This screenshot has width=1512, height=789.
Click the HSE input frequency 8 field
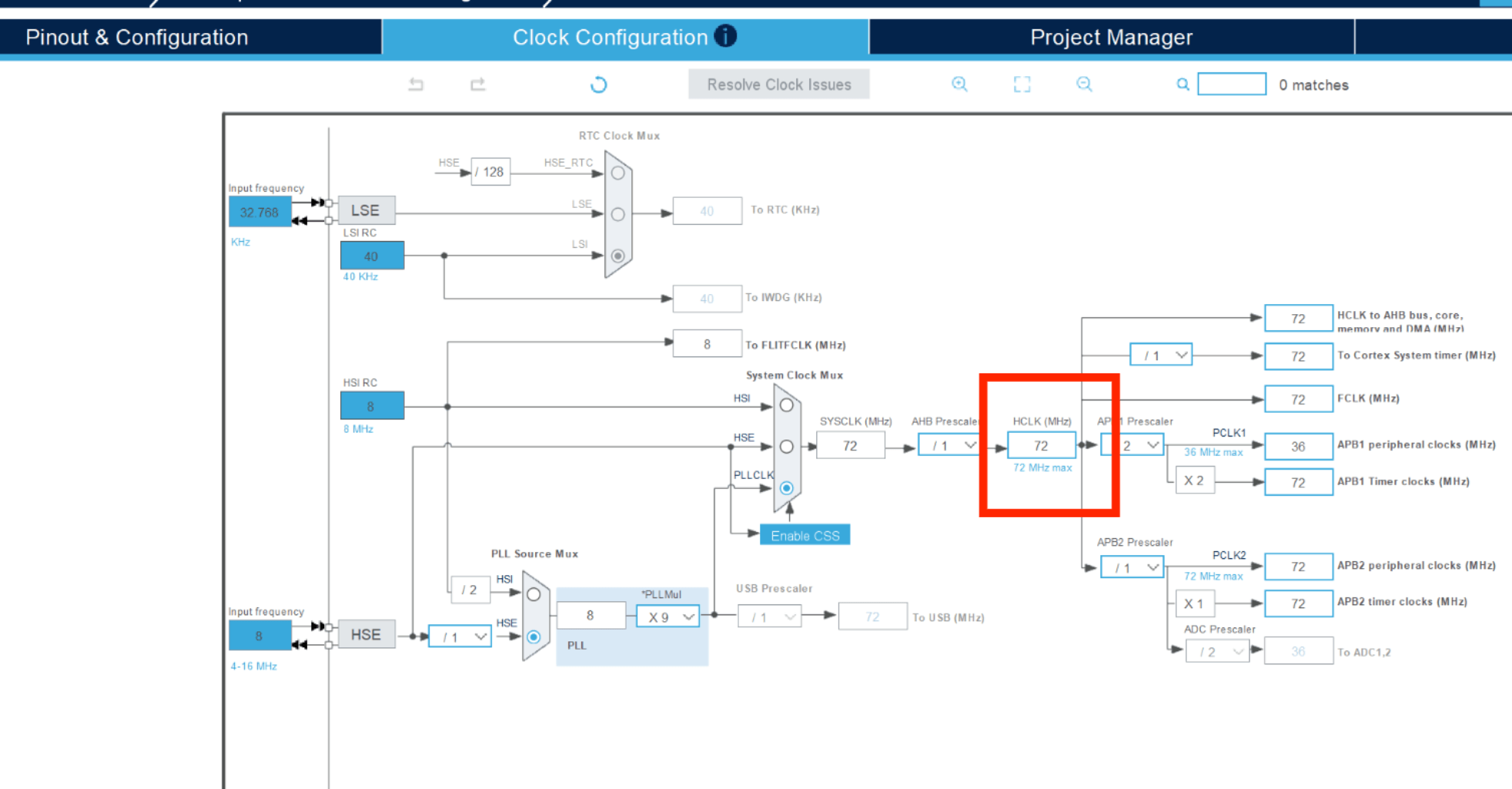click(259, 636)
